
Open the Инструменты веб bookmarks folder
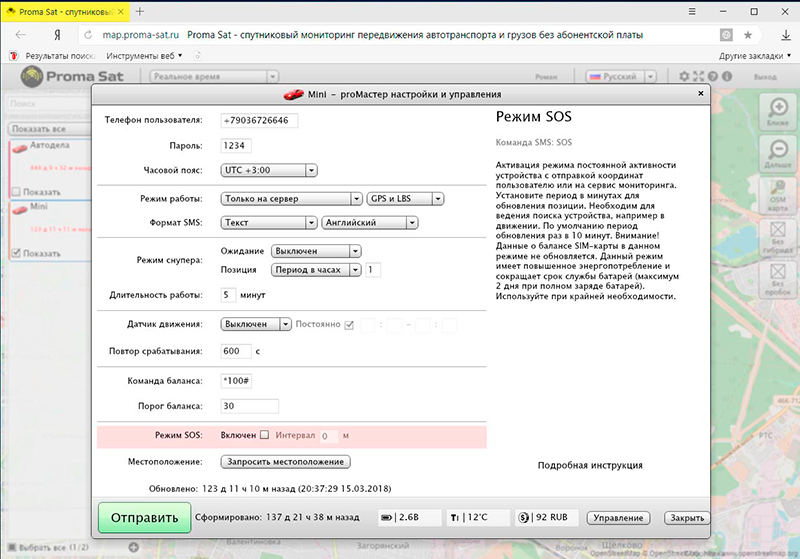click(x=144, y=56)
